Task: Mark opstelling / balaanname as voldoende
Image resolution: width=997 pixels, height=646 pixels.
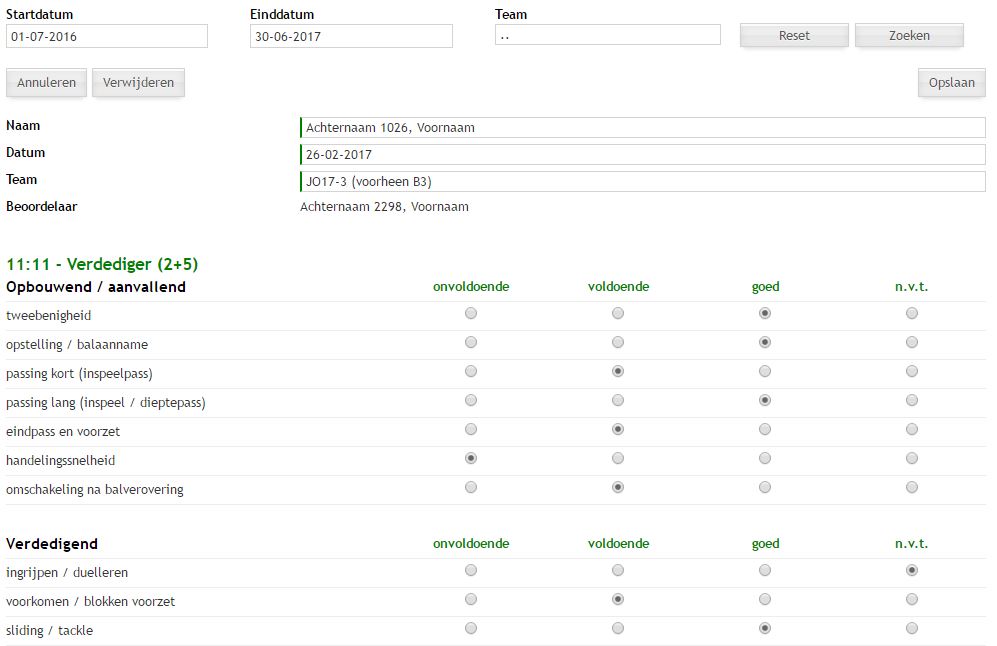Action: coord(618,343)
